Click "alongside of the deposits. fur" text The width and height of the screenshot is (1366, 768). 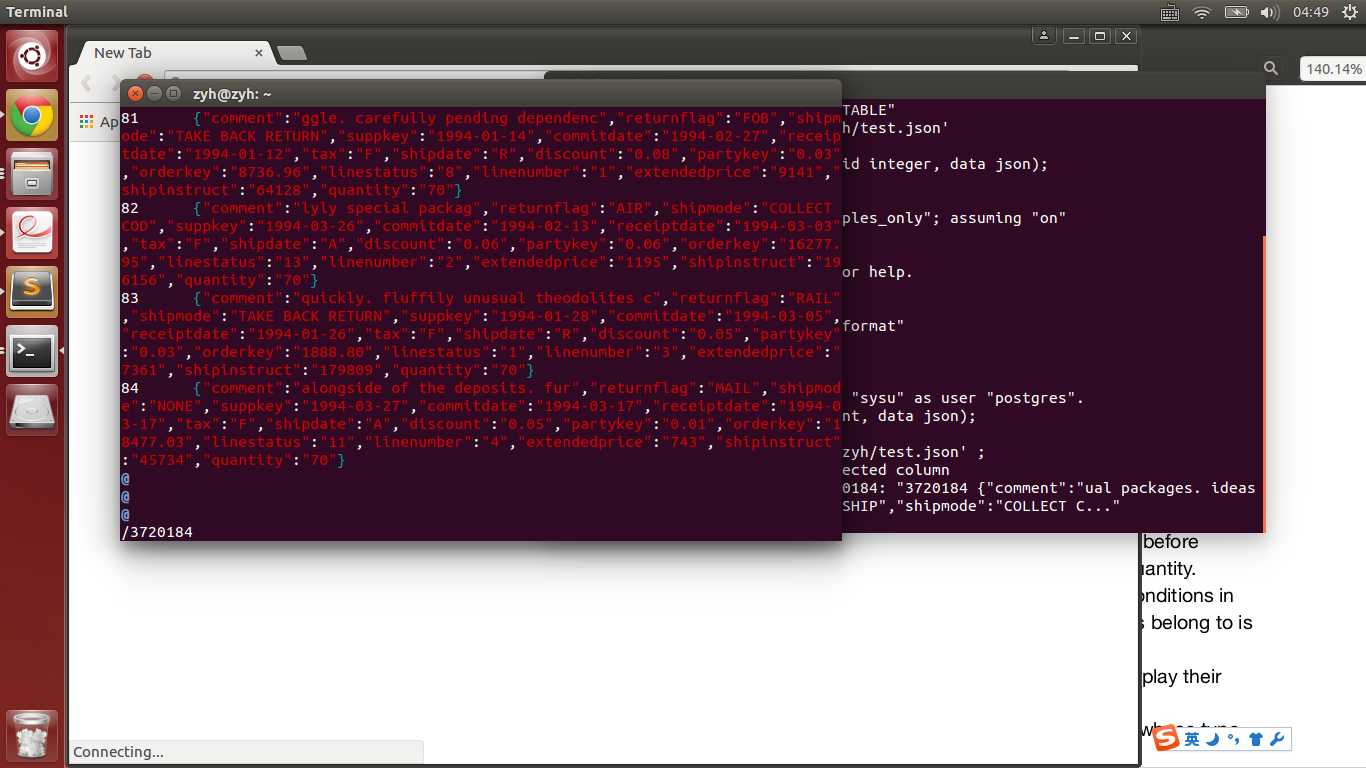(436, 388)
